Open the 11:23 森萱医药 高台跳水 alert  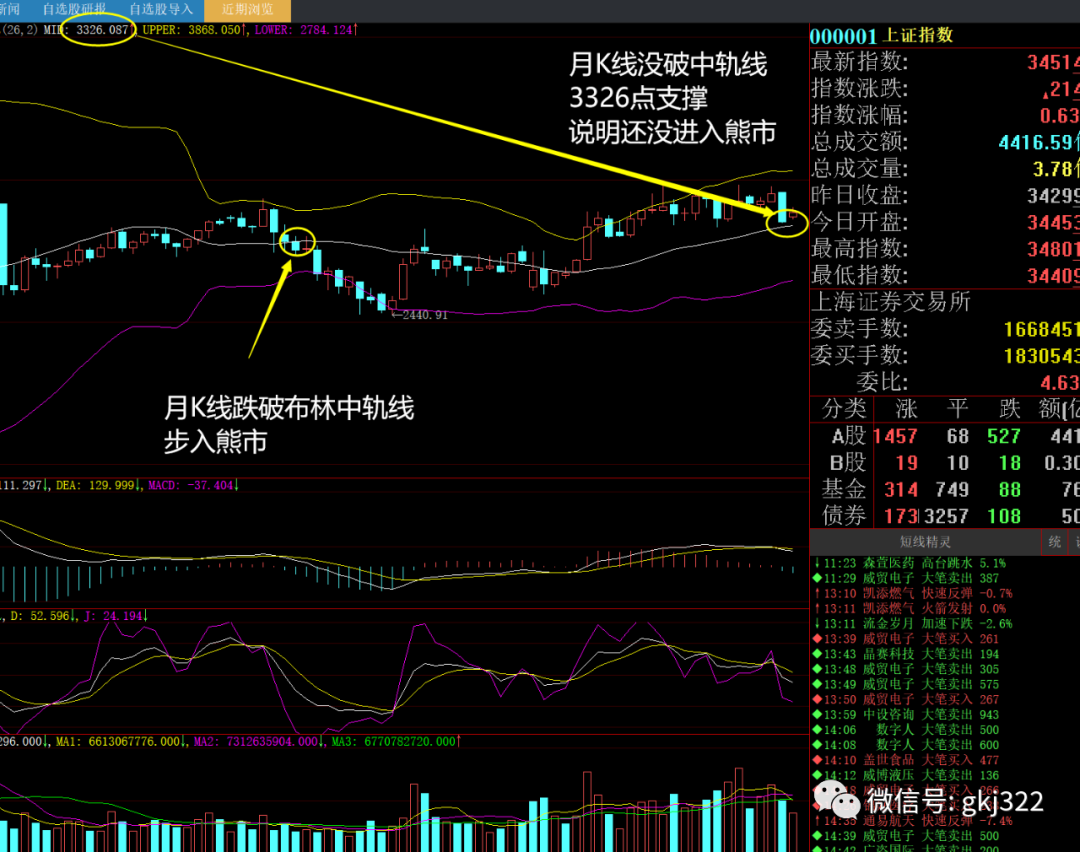pos(911,563)
